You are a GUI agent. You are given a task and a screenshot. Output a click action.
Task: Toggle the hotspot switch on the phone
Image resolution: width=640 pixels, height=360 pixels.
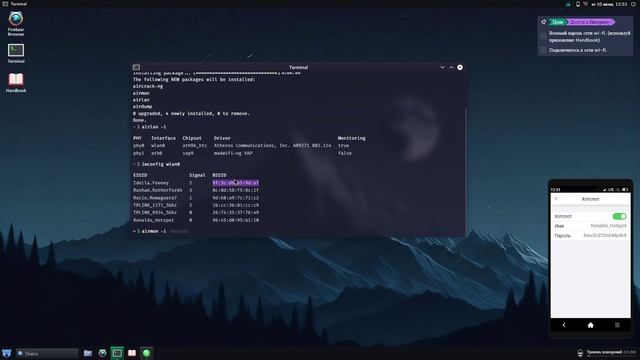(619, 216)
